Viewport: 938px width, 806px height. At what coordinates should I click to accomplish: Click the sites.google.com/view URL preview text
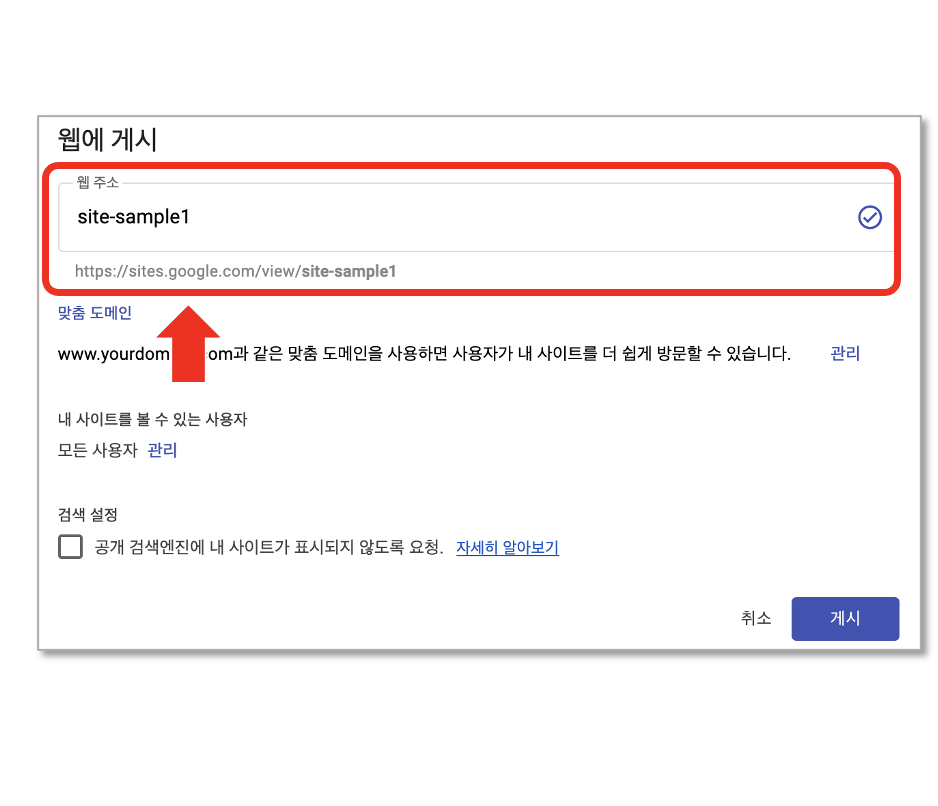(235, 272)
